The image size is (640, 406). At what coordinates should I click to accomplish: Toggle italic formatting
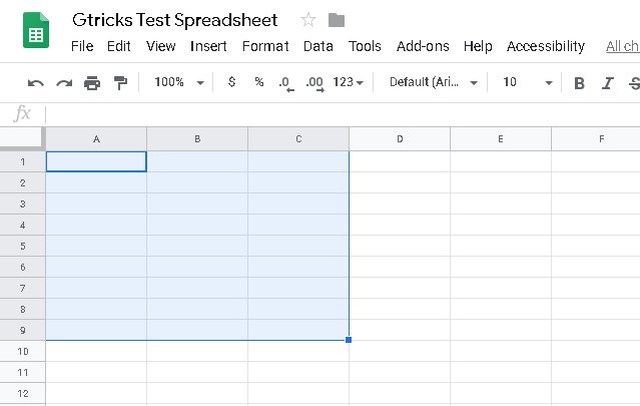click(606, 83)
